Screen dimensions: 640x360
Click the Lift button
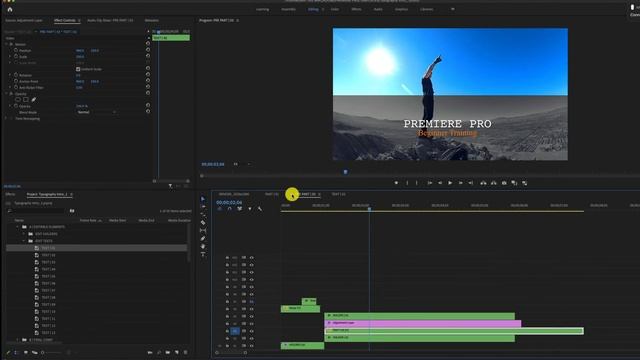click(x=483, y=183)
